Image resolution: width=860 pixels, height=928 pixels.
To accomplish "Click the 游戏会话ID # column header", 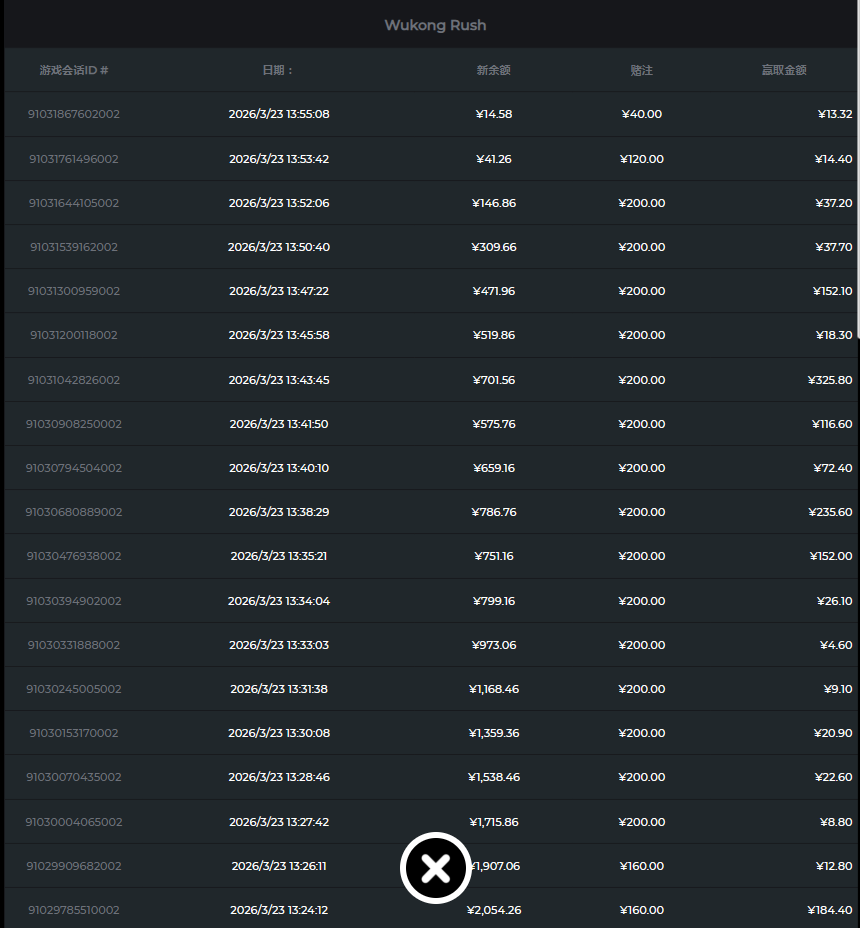I will click(74, 70).
